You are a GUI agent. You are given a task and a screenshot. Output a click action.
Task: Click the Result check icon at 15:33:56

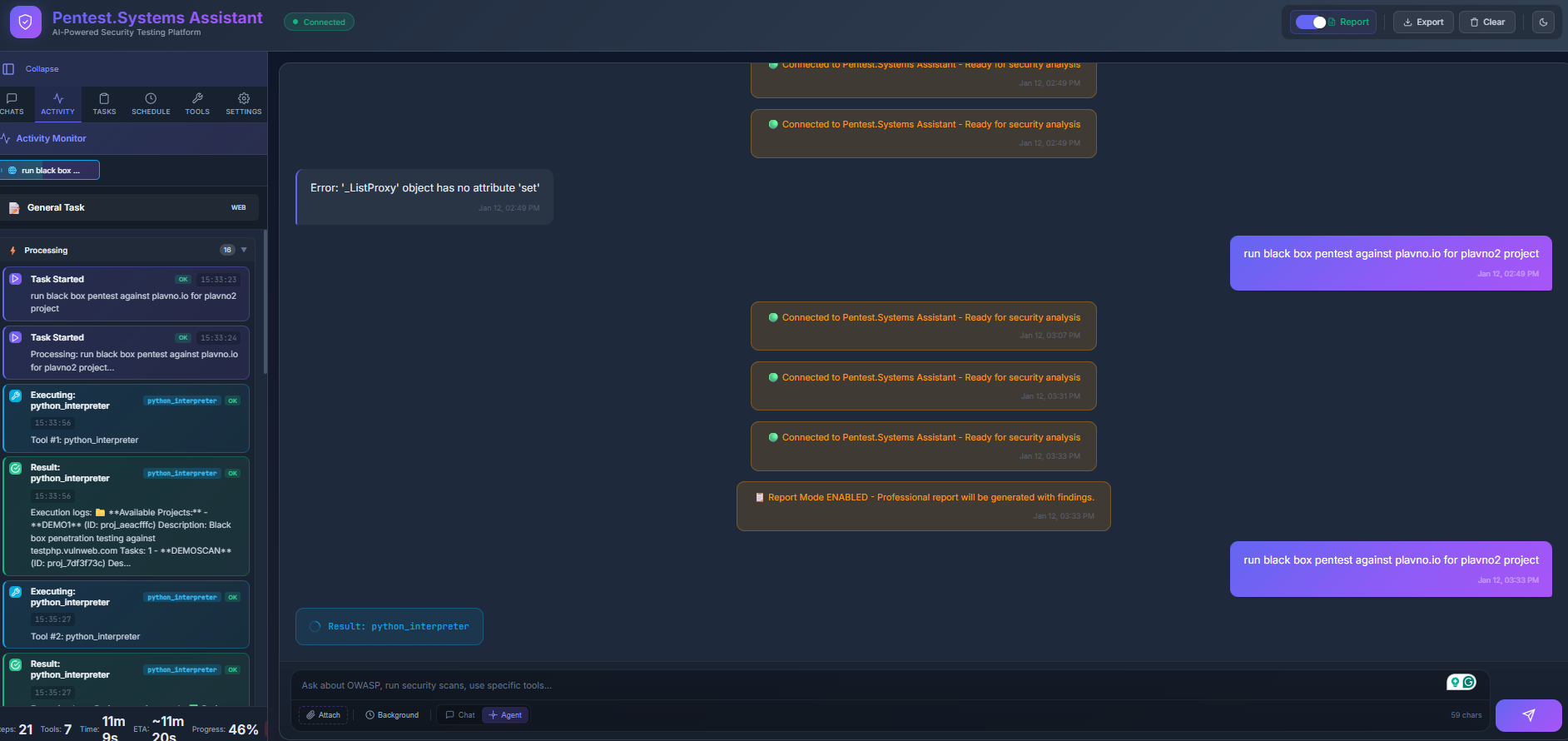coord(16,469)
